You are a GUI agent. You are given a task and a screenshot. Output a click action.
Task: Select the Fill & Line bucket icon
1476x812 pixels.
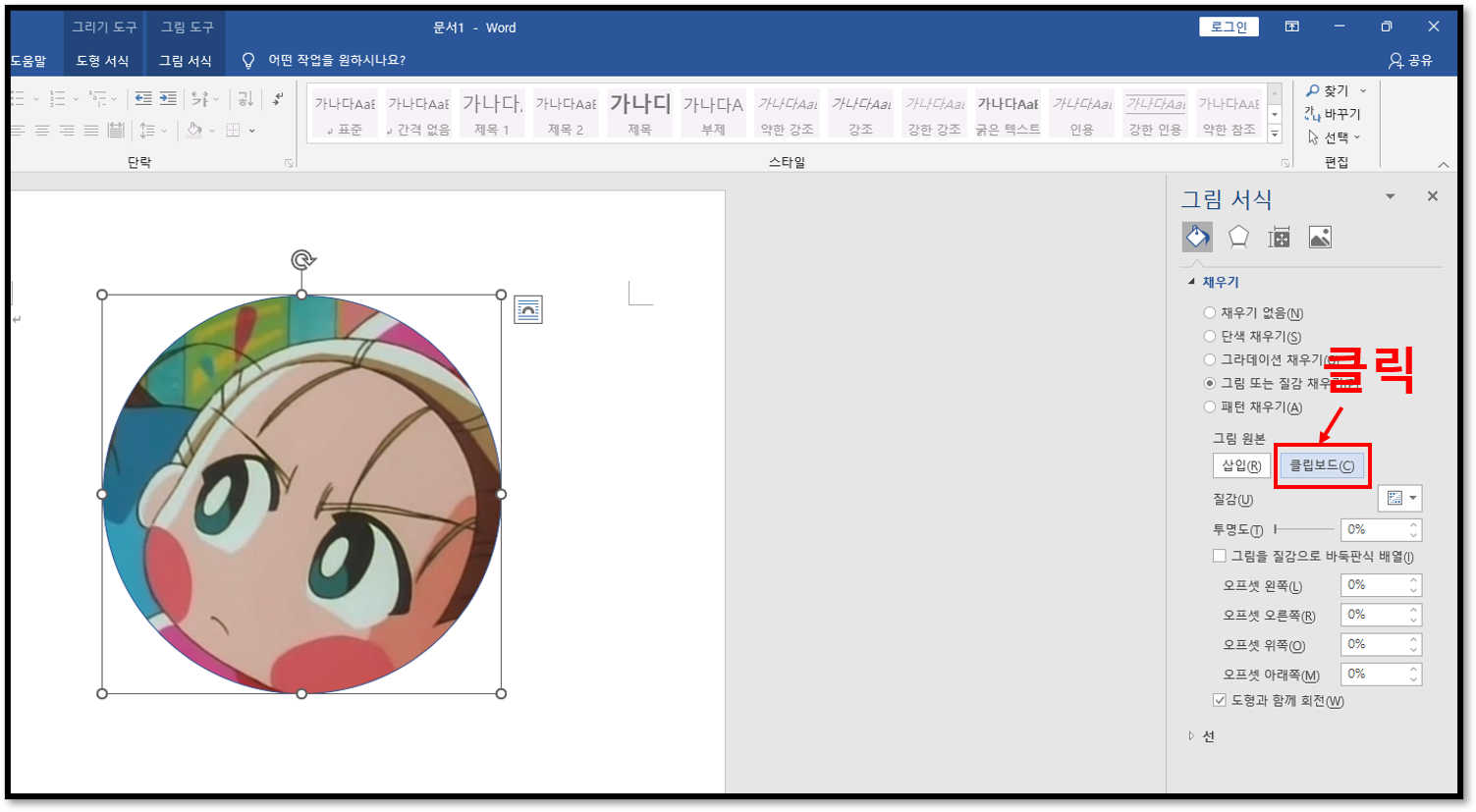point(1197,237)
